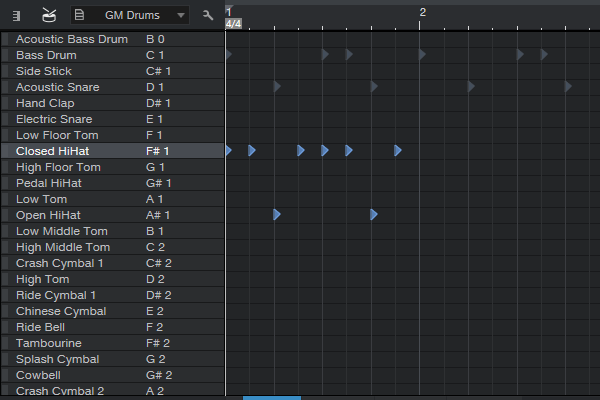Image resolution: width=600 pixels, height=400 pixels.
Task: Toggle the square beside Hand Clap
Action: point(6,103)
